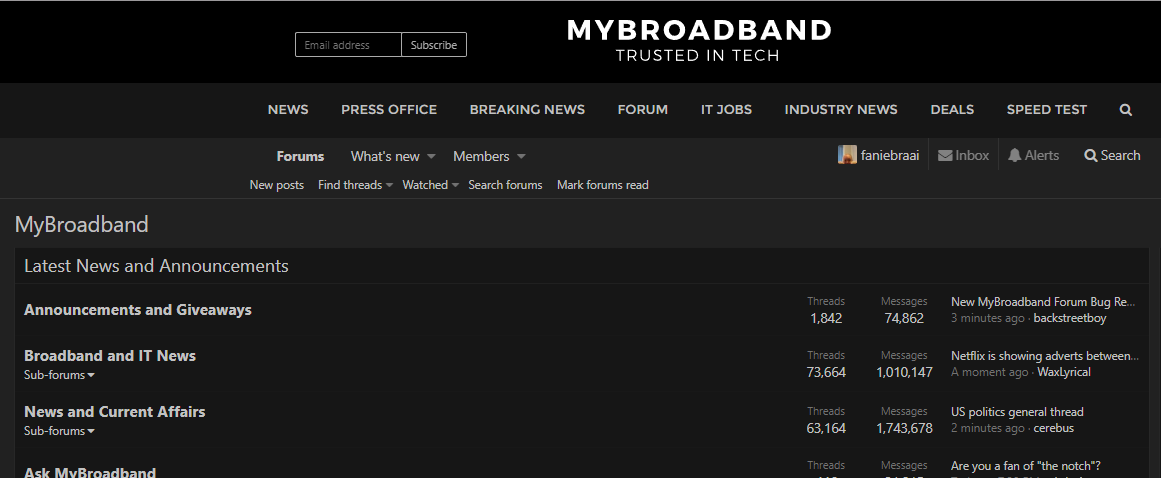Click Mark forums read
This screenshot has width=1161, height=478.
(x=603, y=185)
